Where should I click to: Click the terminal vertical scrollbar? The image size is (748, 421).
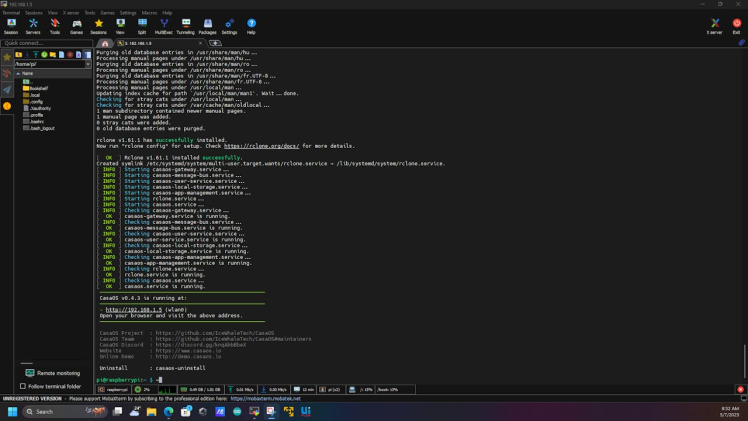pos(744,360)
